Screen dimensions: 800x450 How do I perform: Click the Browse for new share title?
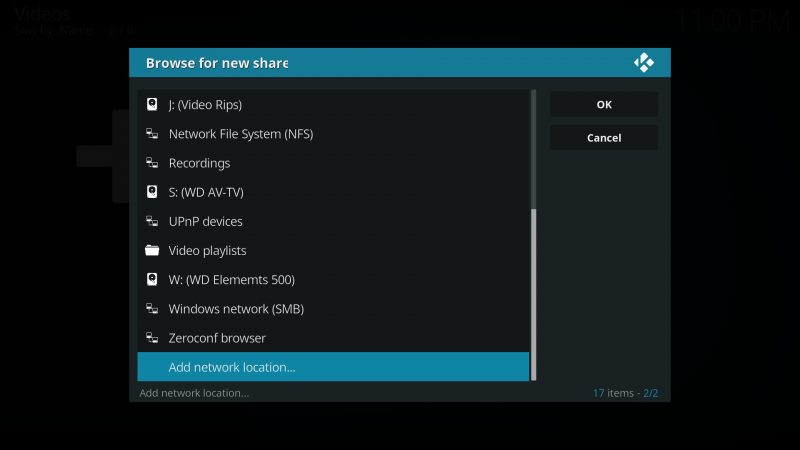coord(217,63)
